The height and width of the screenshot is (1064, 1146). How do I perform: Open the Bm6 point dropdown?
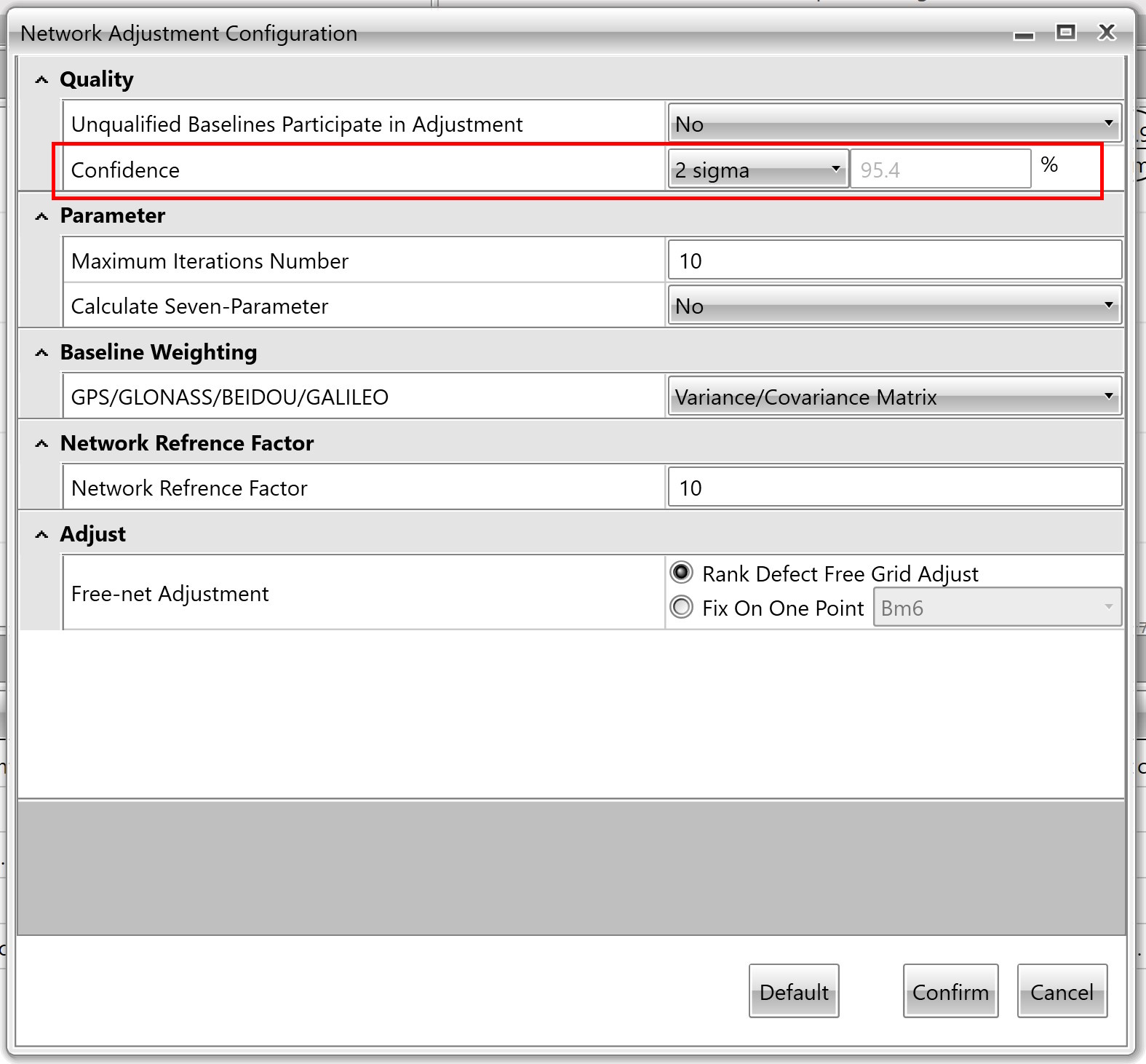(996, 607)
